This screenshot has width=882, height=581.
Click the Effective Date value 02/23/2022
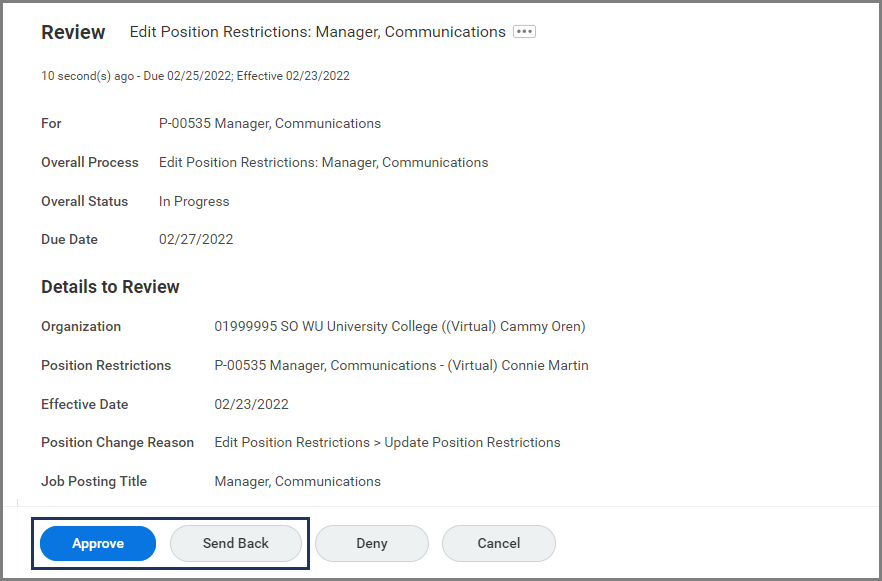251,404
